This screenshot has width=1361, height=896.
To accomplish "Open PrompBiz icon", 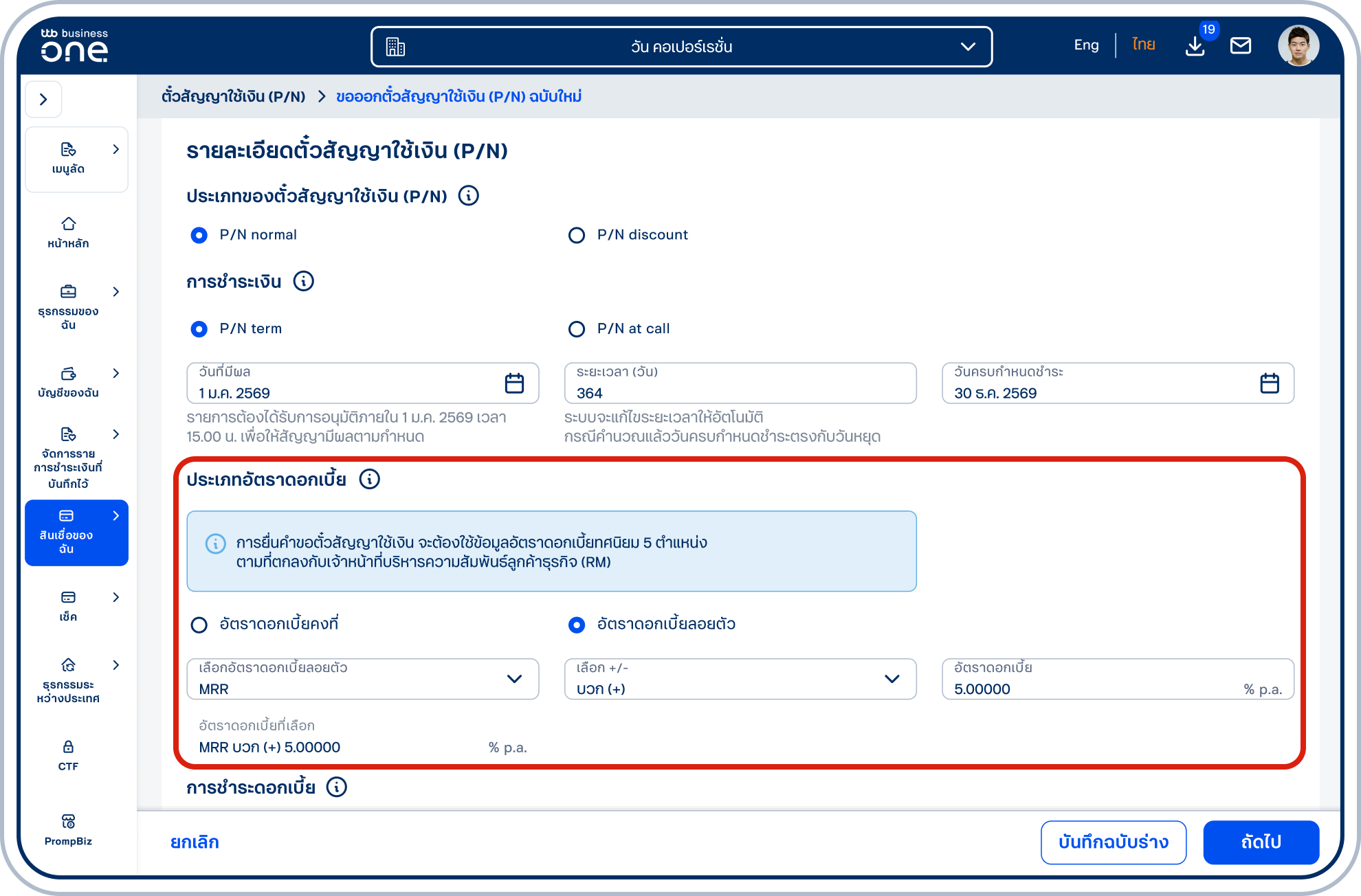I will tap(68, 821).
